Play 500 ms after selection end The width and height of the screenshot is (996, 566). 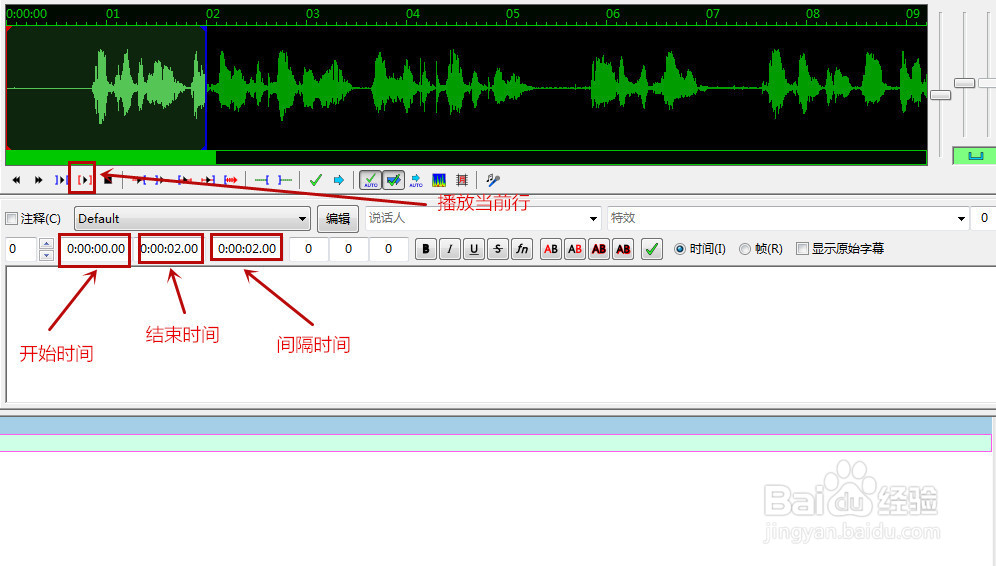point(159,180)
